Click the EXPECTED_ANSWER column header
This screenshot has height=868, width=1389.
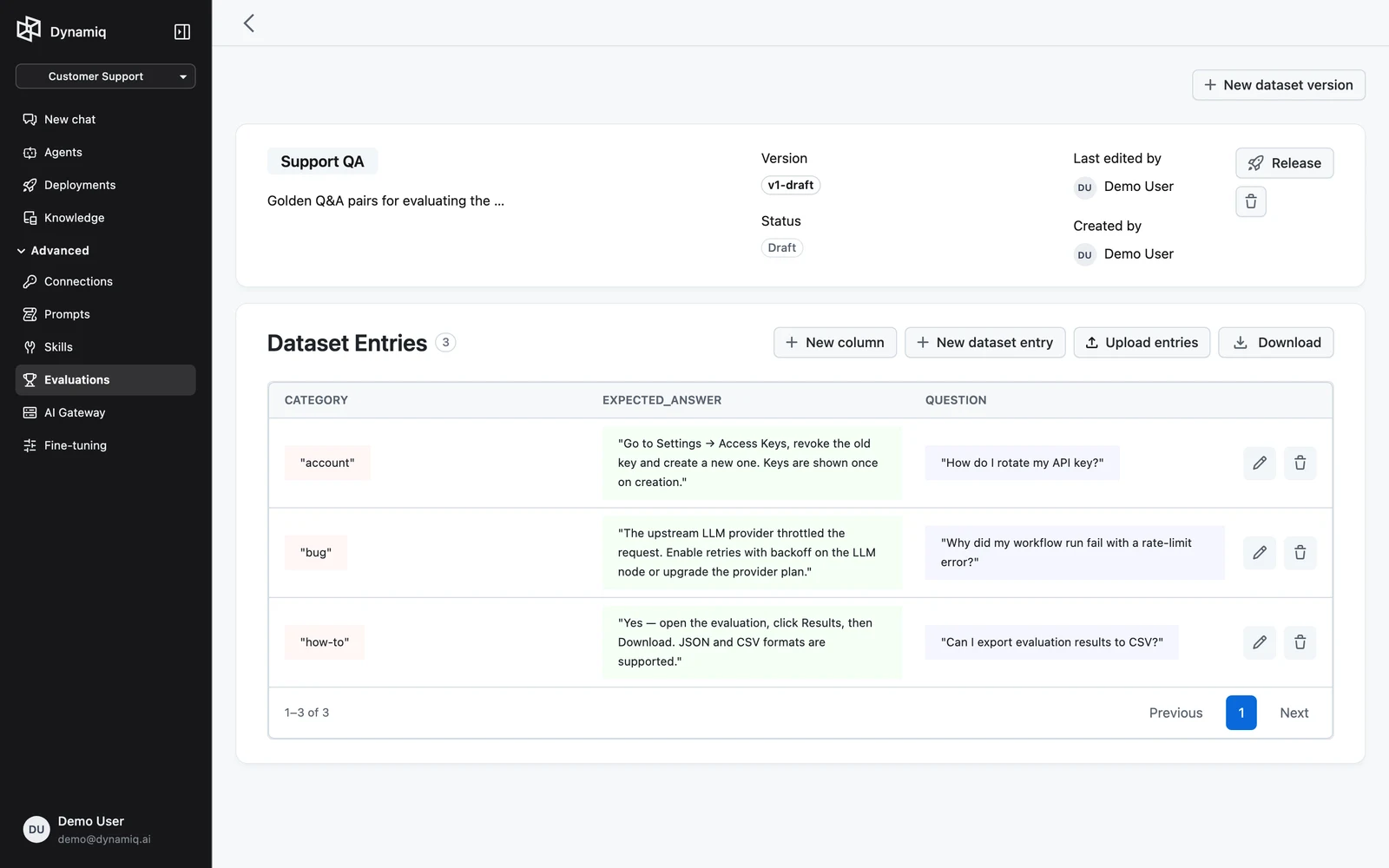click(x=662, y=400)
